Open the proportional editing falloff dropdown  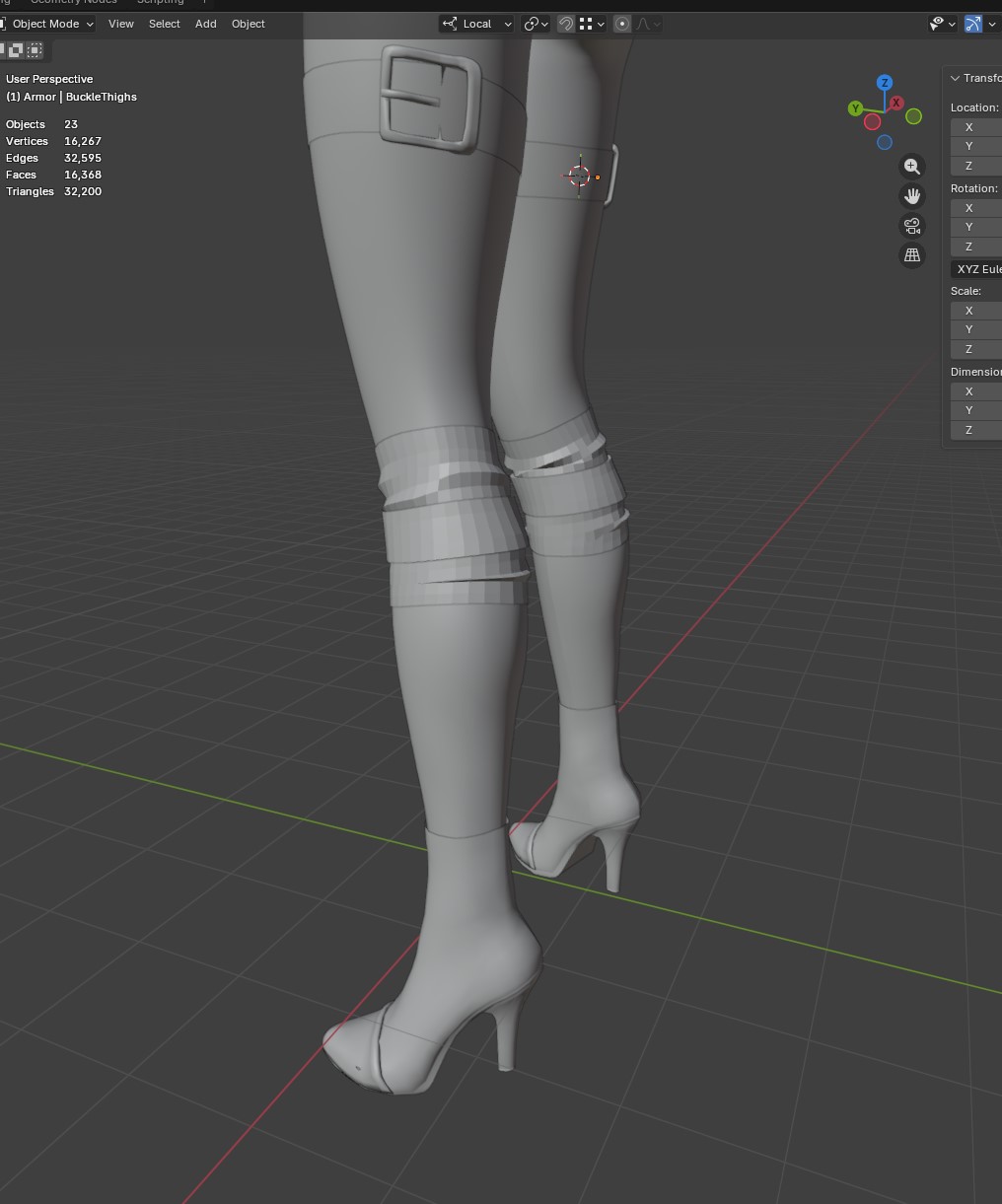(648, 24)
